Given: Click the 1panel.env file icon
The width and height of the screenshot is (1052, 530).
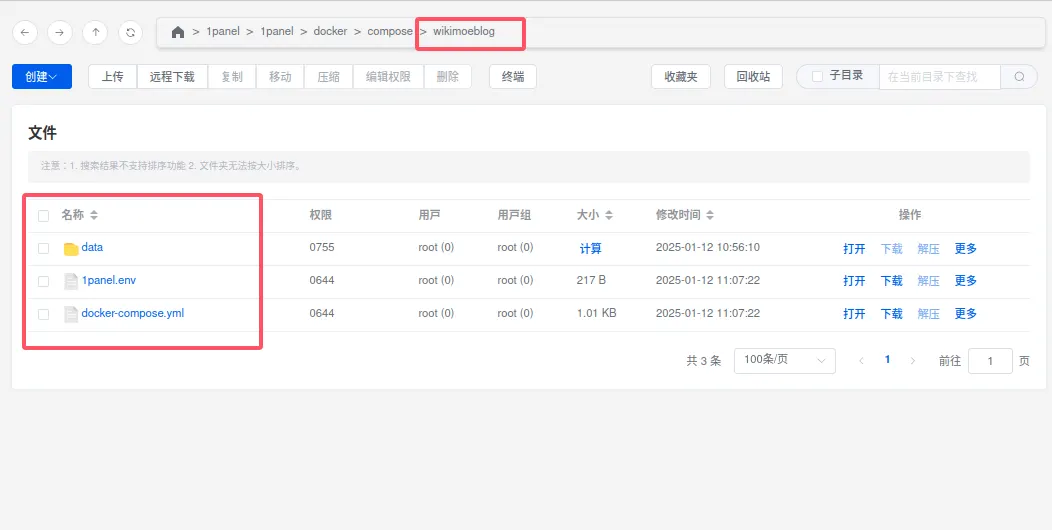Looking at the screenshot, I should click(x=71, y=281).
